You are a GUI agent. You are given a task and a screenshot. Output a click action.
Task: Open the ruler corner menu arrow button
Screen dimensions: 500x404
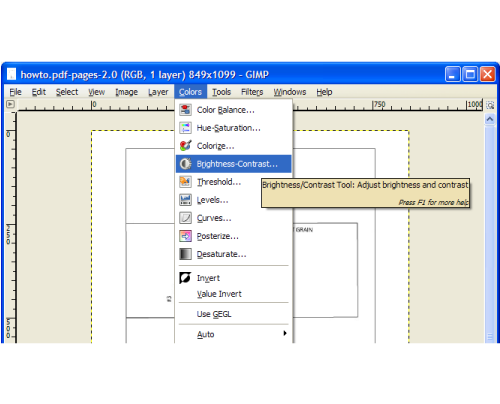(10, 104)
